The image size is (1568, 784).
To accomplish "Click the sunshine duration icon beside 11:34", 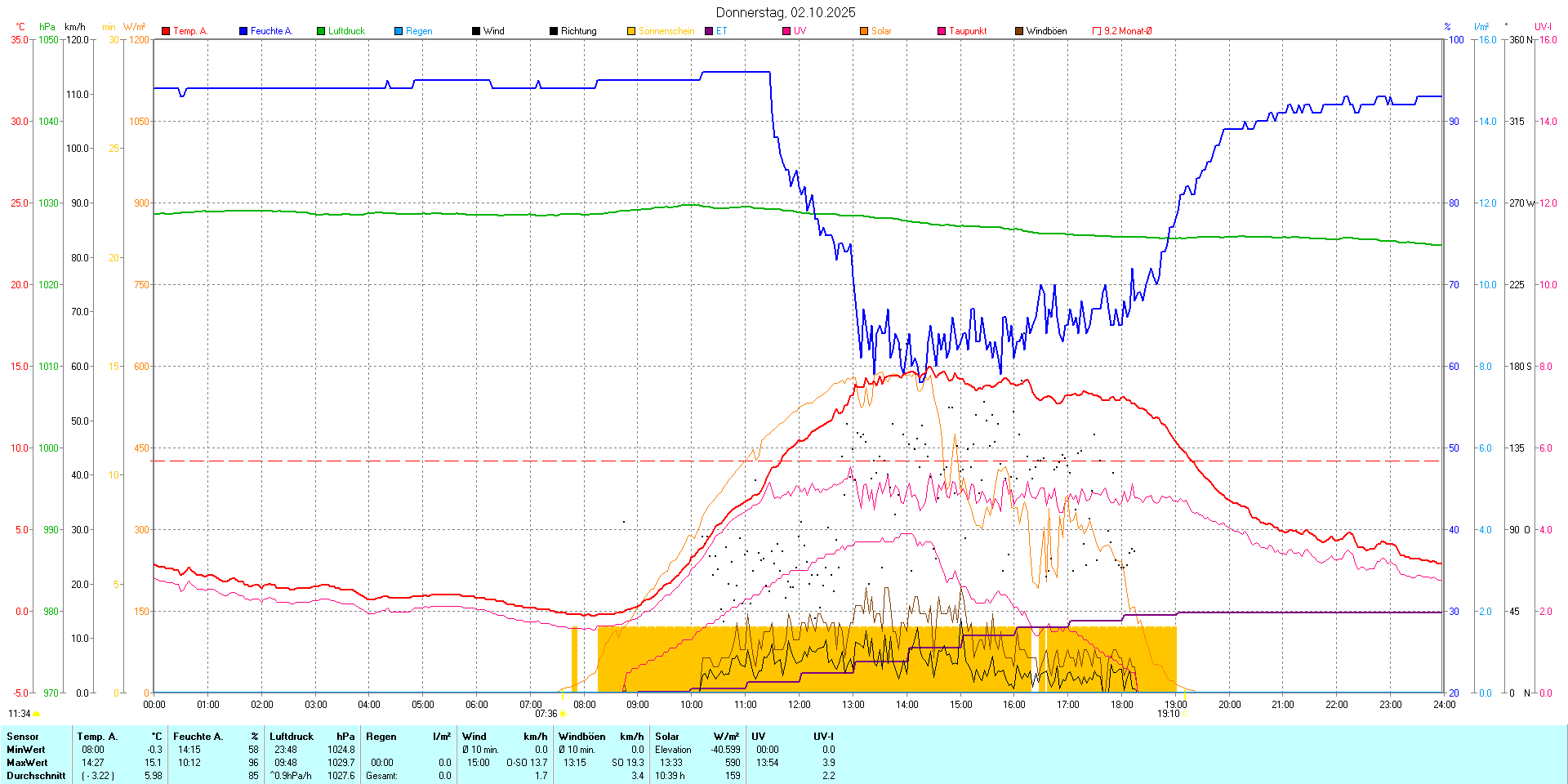I will coord(37,714).
